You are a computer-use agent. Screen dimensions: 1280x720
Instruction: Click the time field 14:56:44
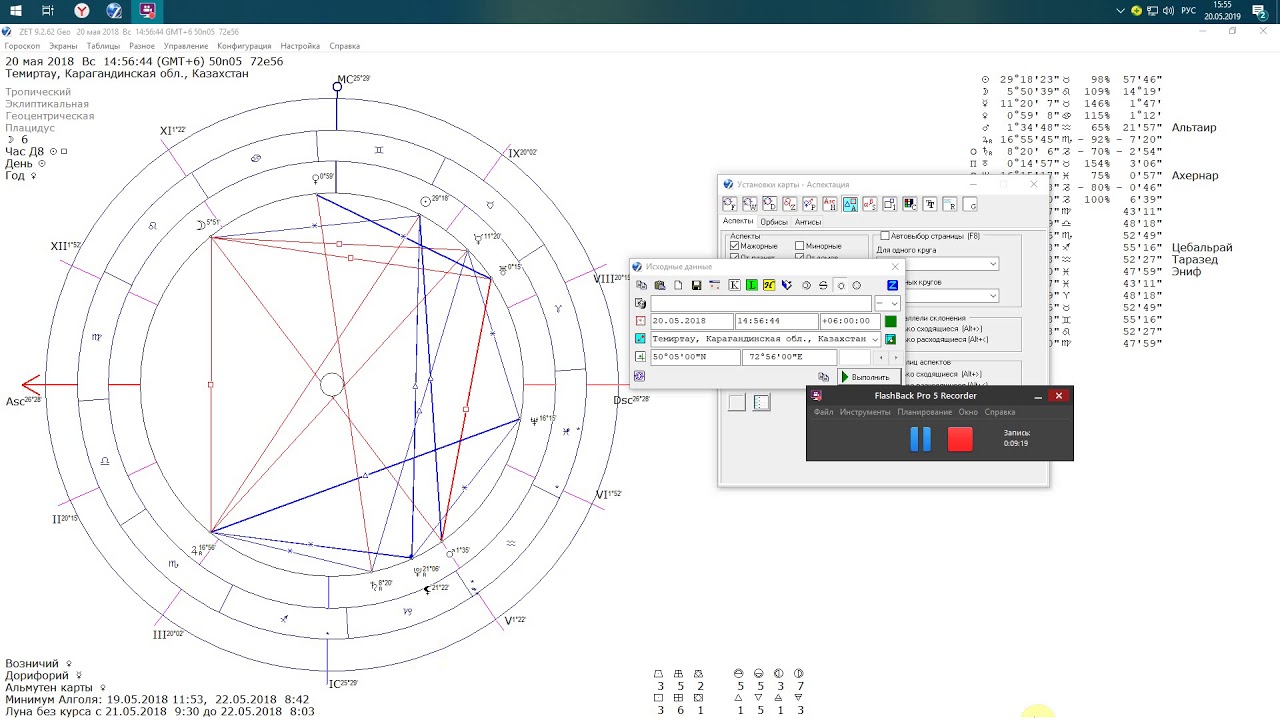(x=776, y=321)
